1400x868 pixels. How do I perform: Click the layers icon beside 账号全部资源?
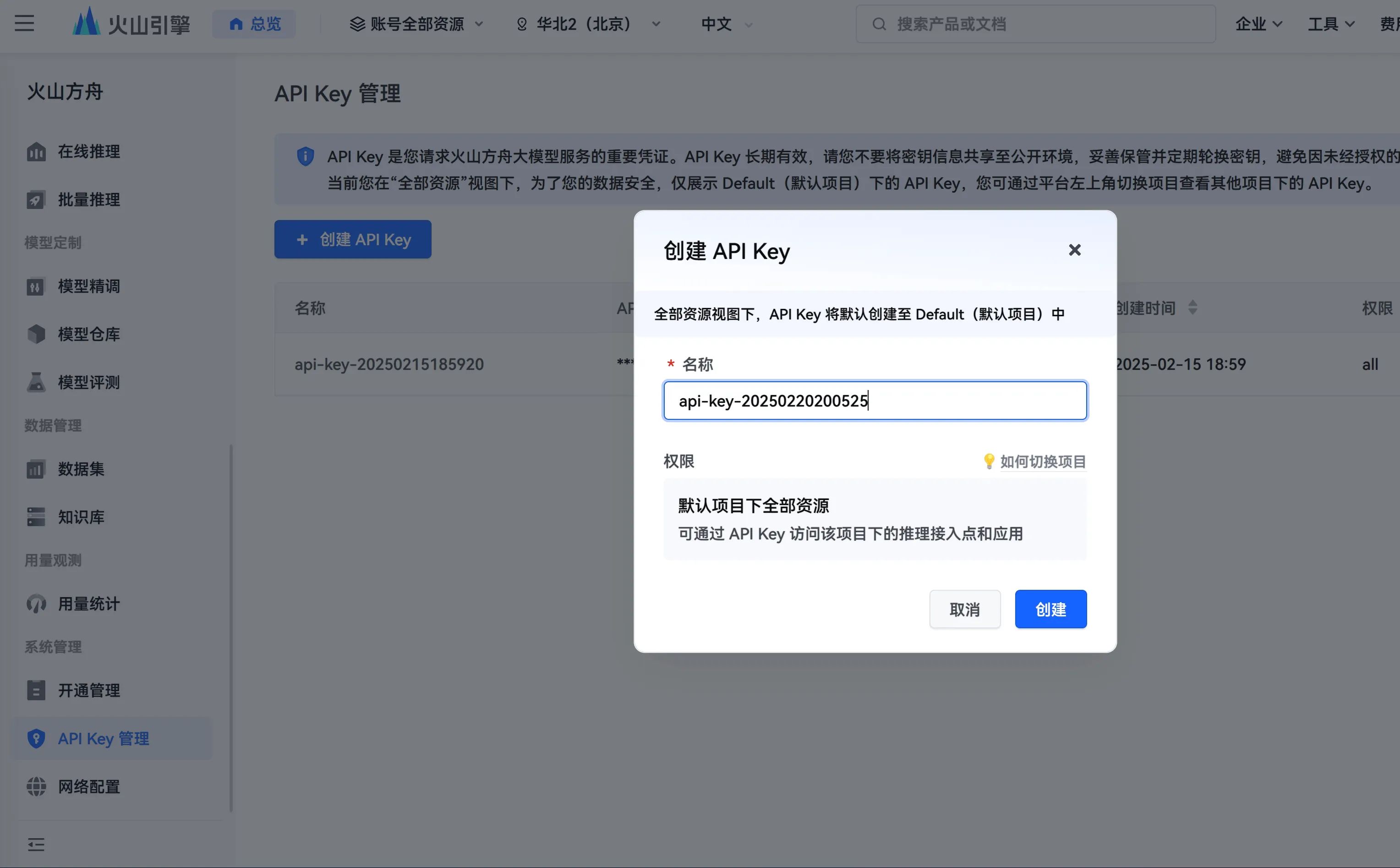pyautogui.click(x=357, y=24)
